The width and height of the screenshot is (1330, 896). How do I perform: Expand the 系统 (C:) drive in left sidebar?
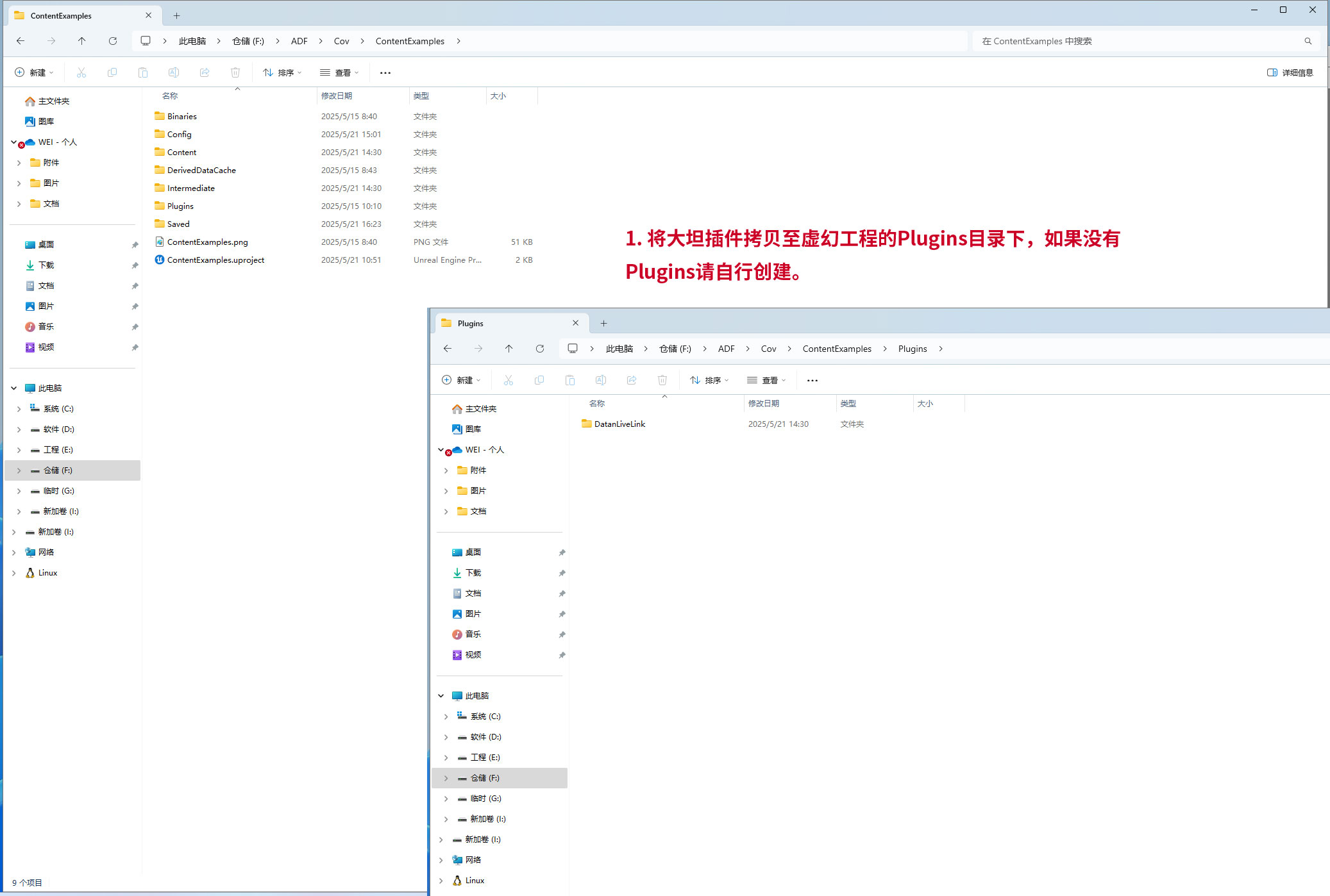(x=19, y=408)
